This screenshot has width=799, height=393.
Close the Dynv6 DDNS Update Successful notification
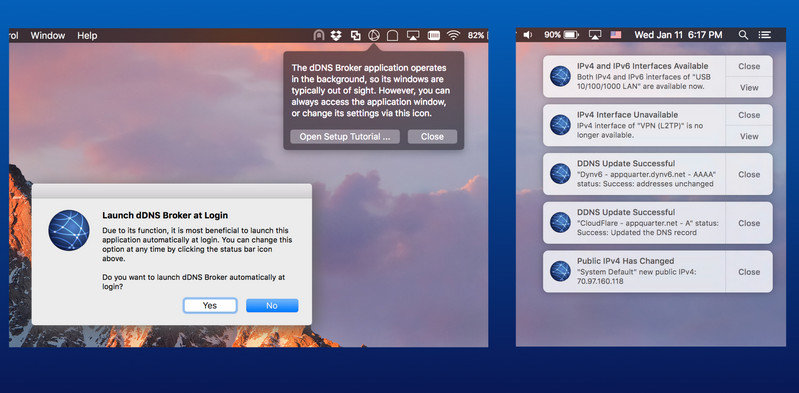749,174
